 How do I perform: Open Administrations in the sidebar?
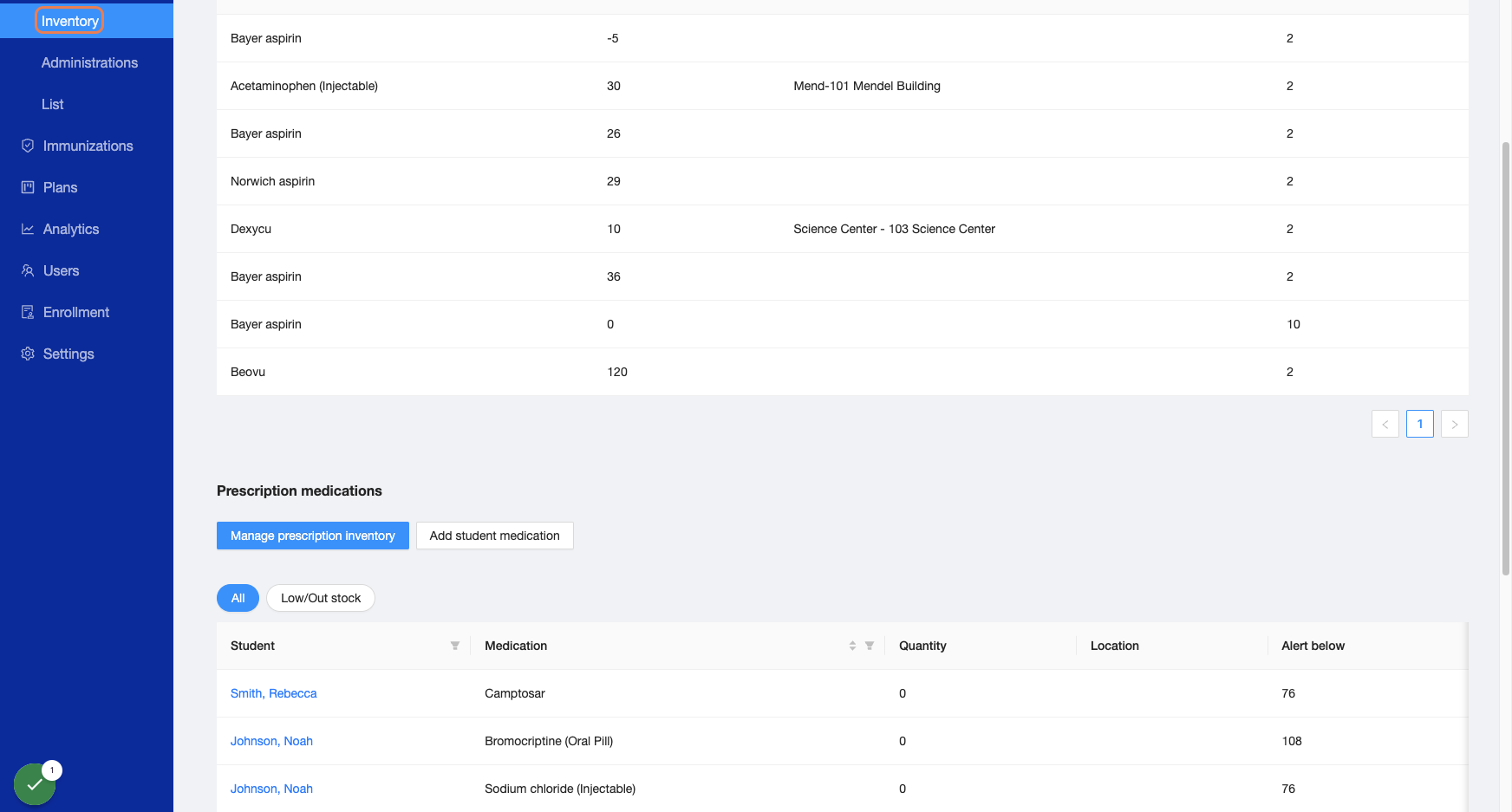pyautogui.click(x=89, y=62)
